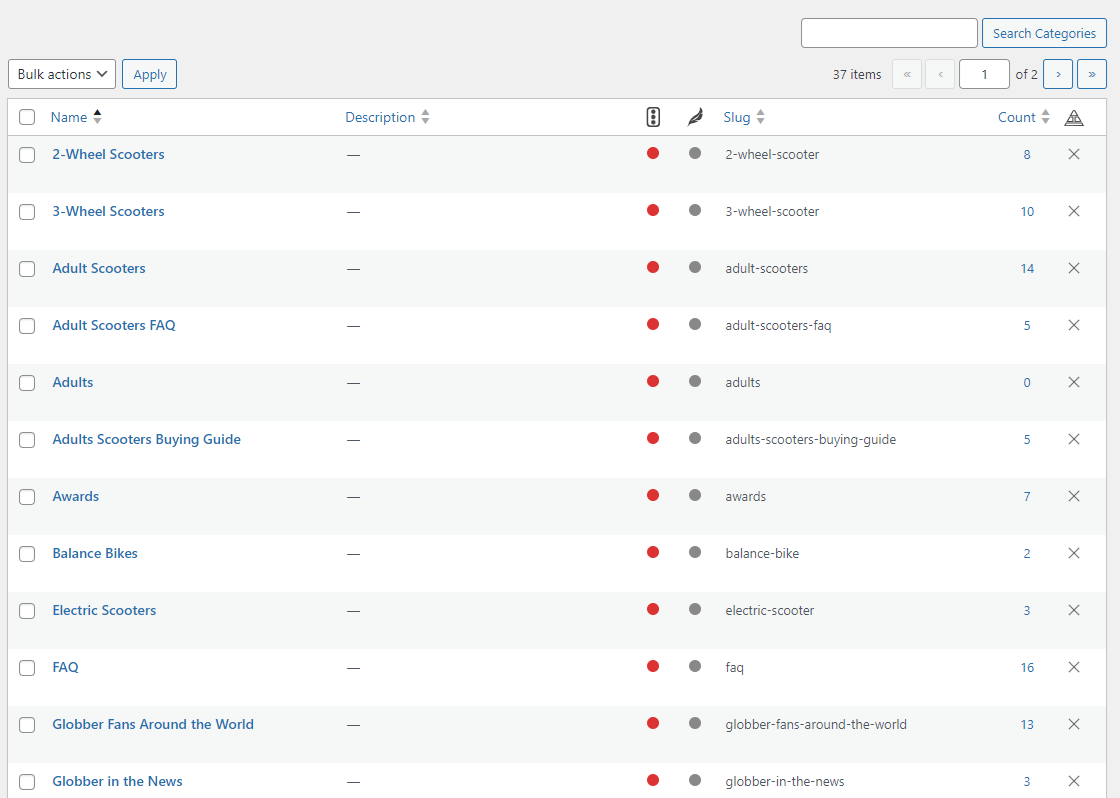Click the X icon in Adults Scooters Buying Guide row
The image size is (1120, 798).
1074,439
